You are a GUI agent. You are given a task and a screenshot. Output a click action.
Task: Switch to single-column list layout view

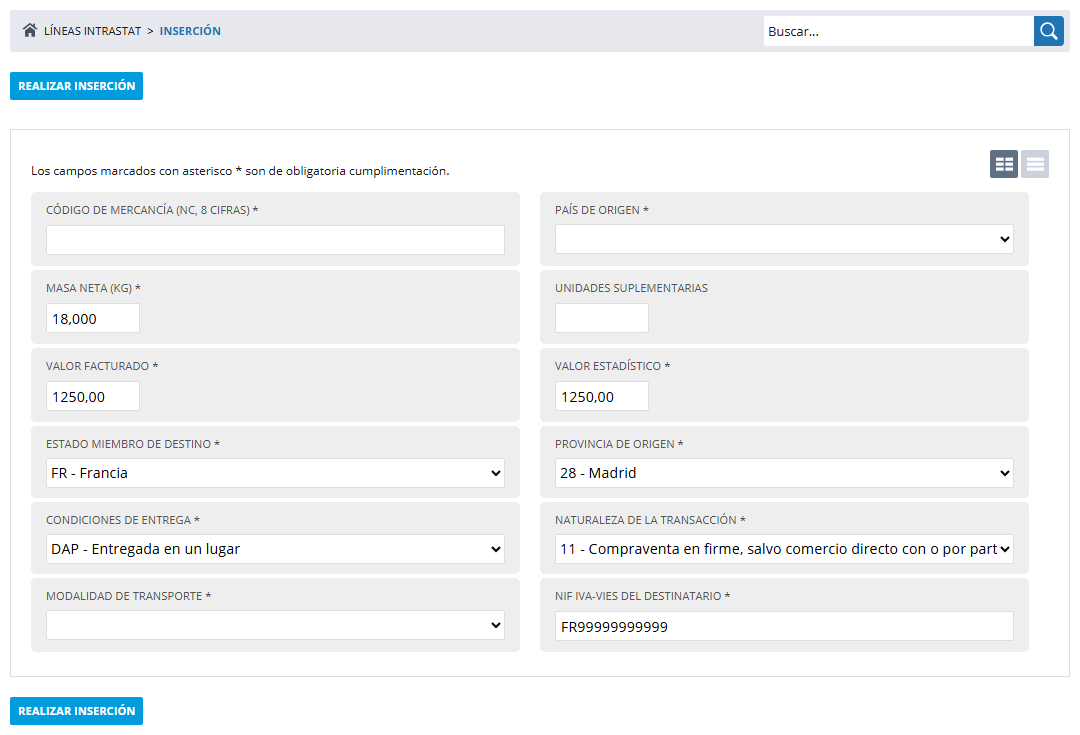(1035, 164)
